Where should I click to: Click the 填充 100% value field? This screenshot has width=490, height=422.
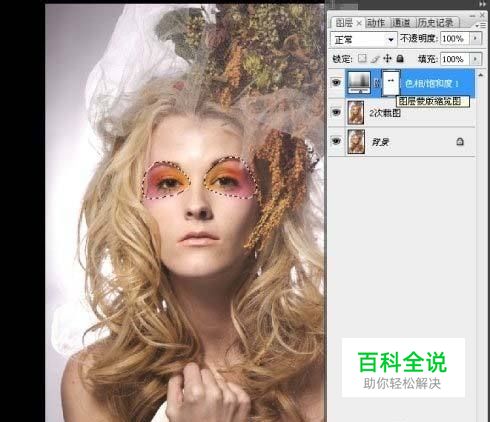[x=455, y=59]
